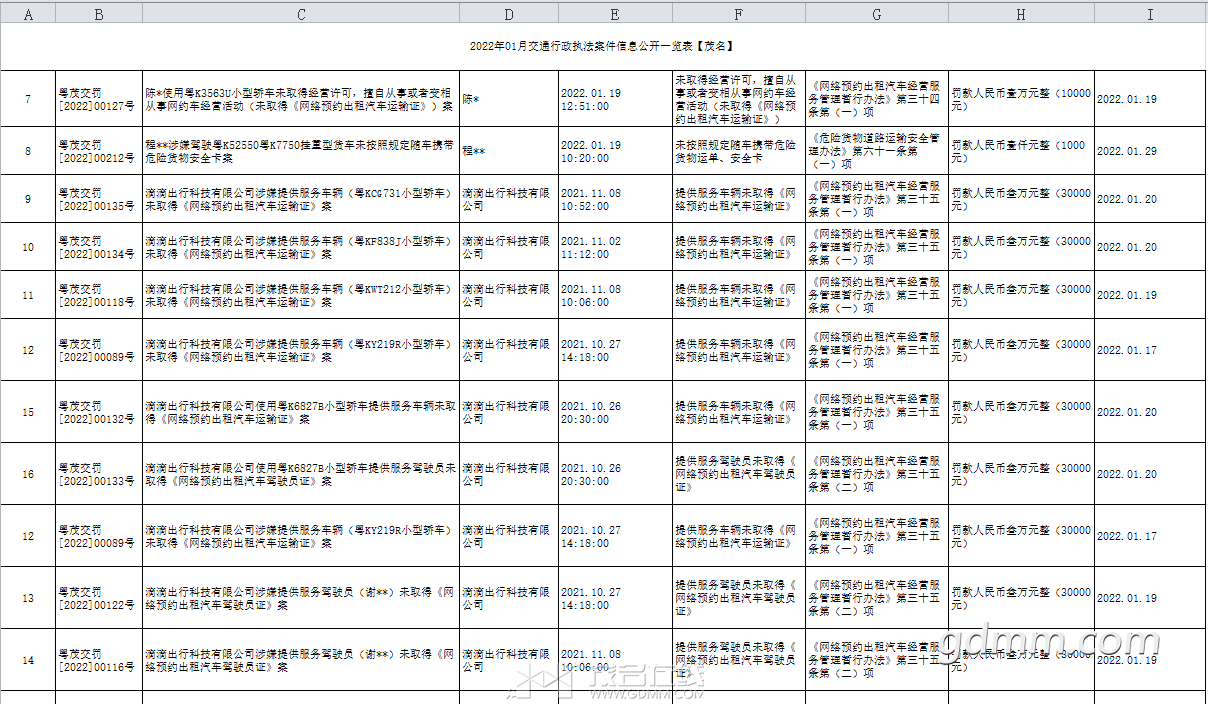Select column I header

(1151, 14)
